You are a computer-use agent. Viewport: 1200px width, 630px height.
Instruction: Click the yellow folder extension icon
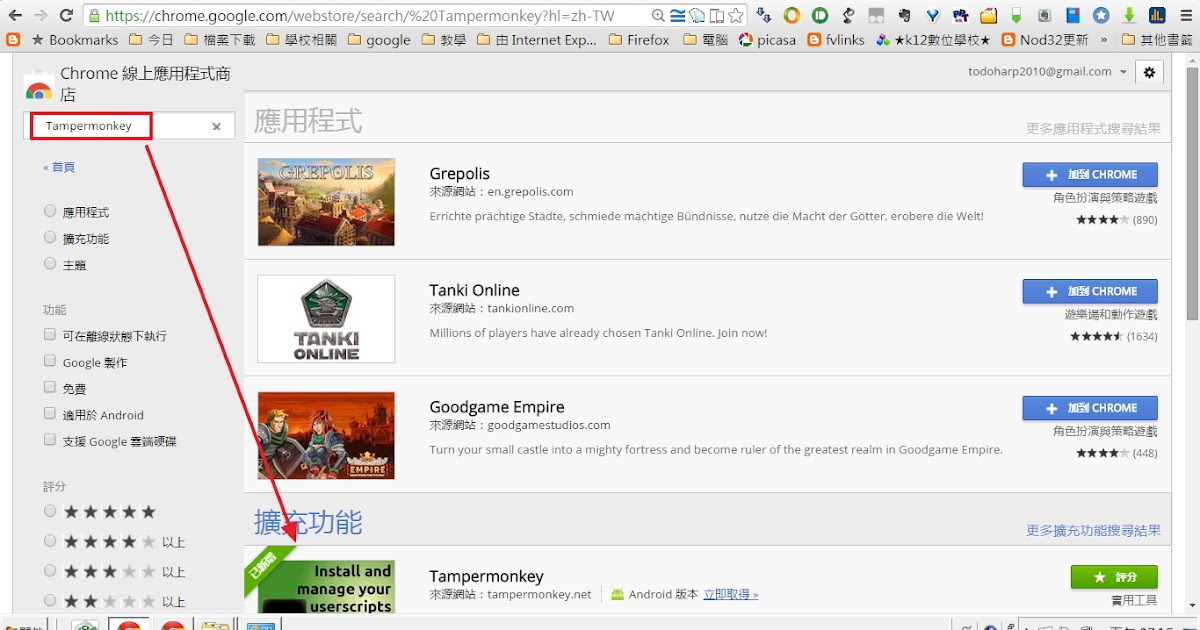[x=989, y=16]
